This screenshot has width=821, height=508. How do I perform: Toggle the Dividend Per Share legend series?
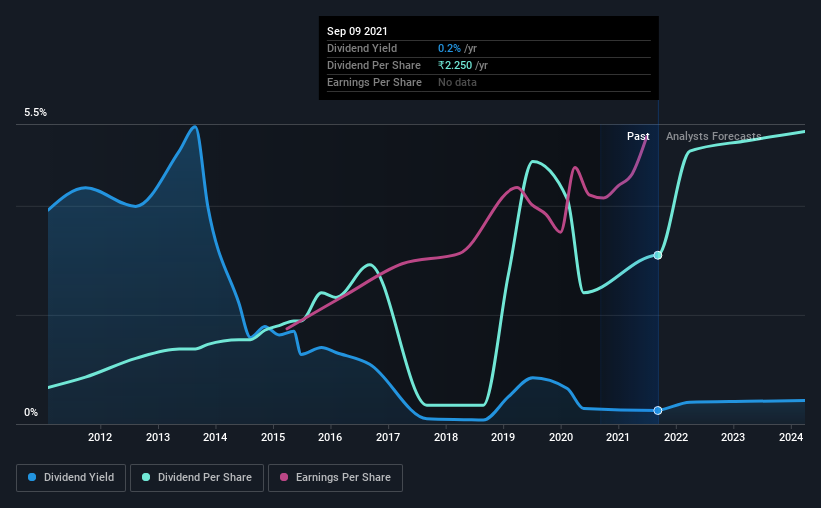coord(197,478)
